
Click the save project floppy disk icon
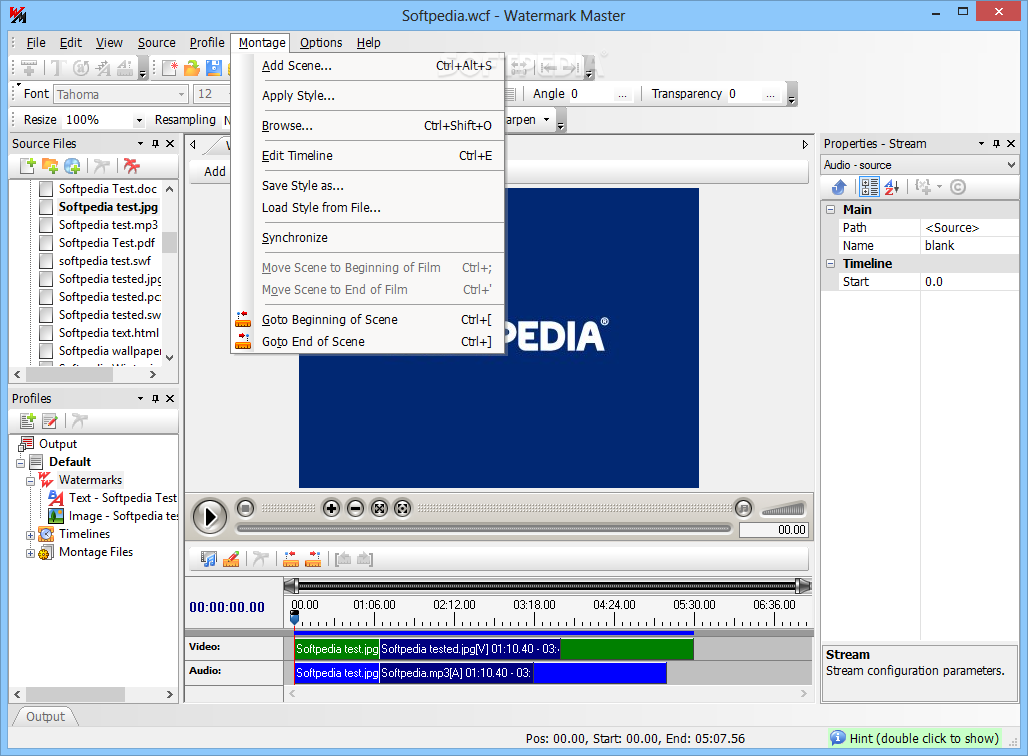click(214, 68)
